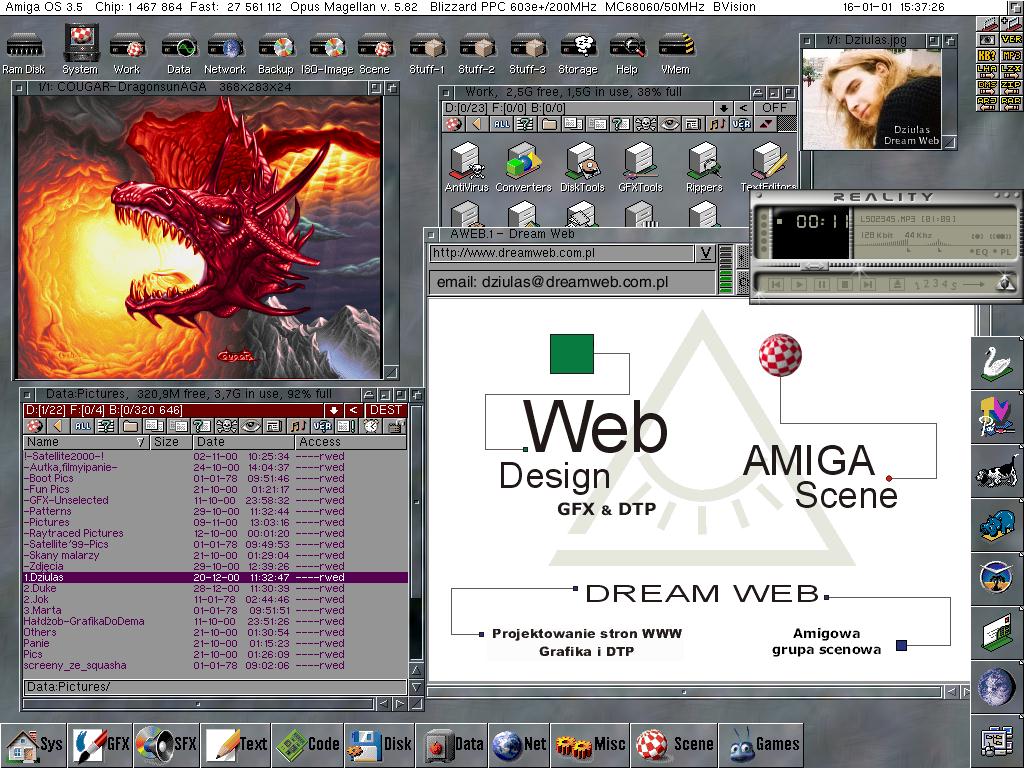Open the down-arrow menu in Data:Pictures lister

pos(334,410)
